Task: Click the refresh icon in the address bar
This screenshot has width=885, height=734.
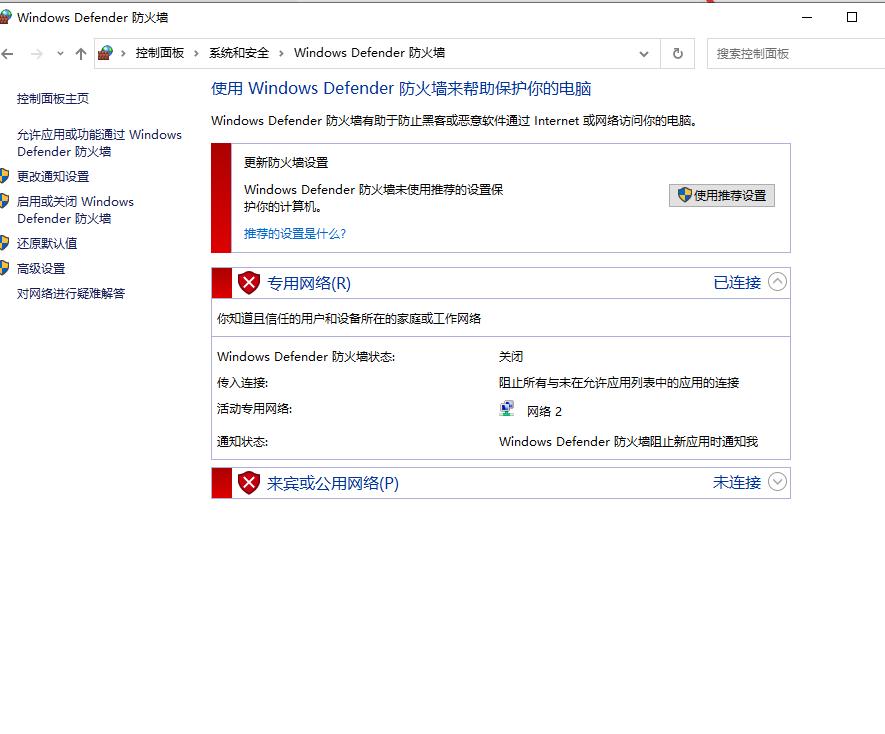Action: [x=677, y=53]
